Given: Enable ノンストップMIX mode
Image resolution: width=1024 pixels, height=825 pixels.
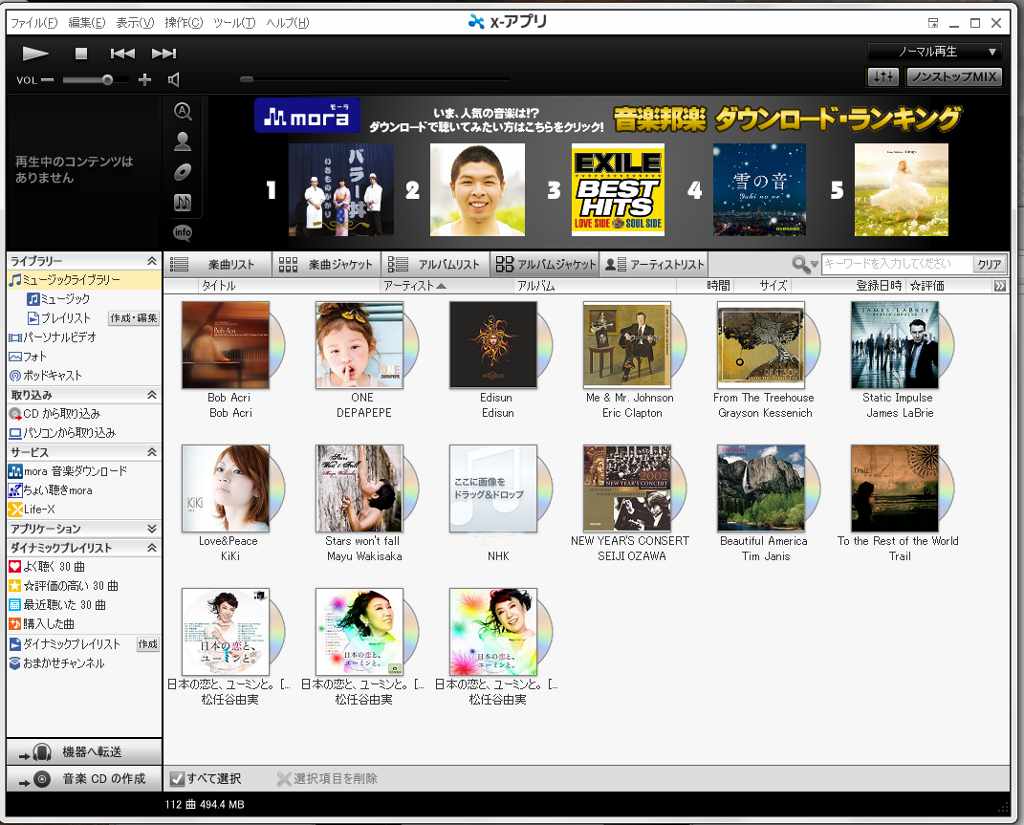Looking at the screenshot, I should 953,76.
